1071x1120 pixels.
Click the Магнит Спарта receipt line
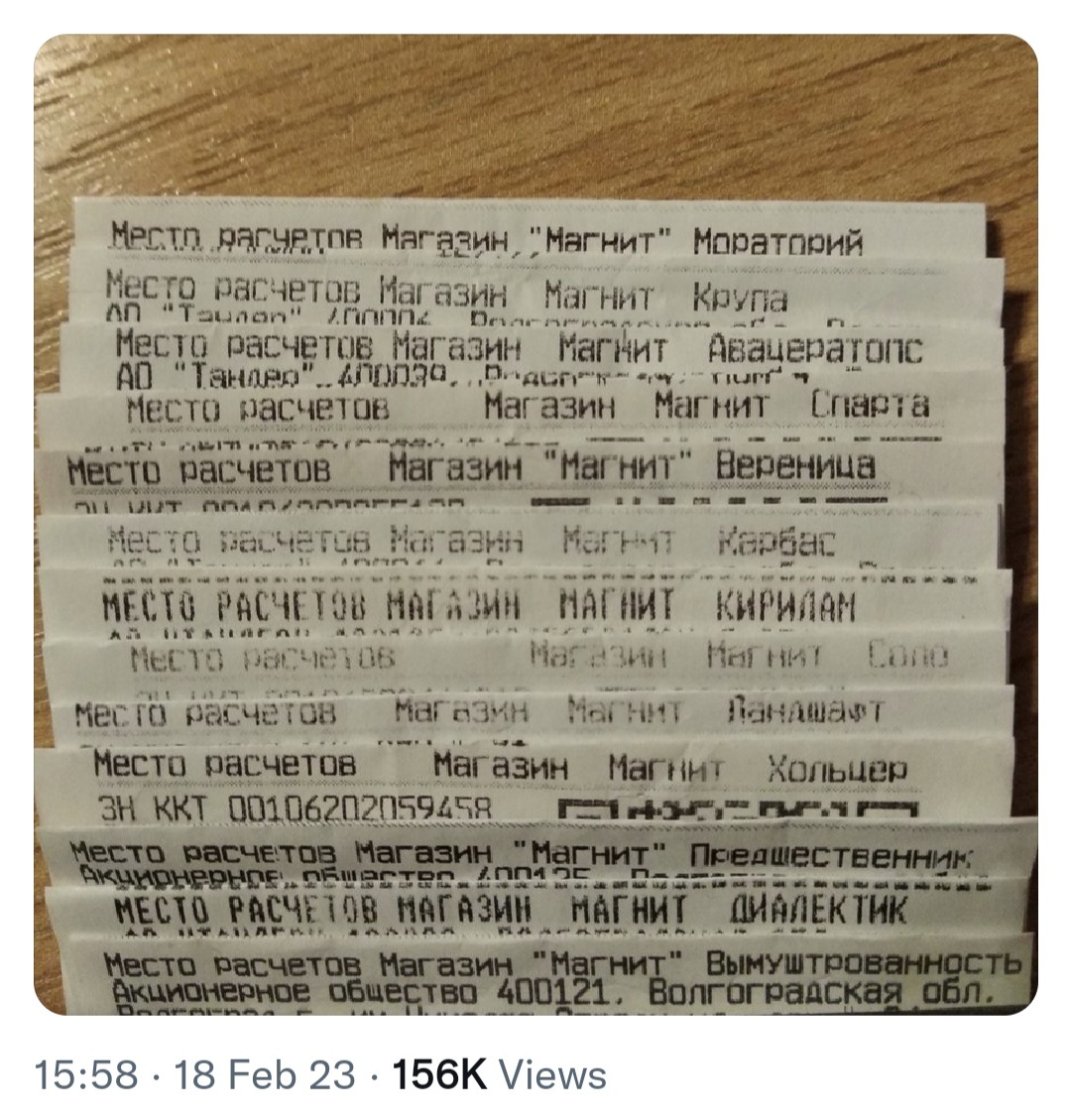[528, 406]
